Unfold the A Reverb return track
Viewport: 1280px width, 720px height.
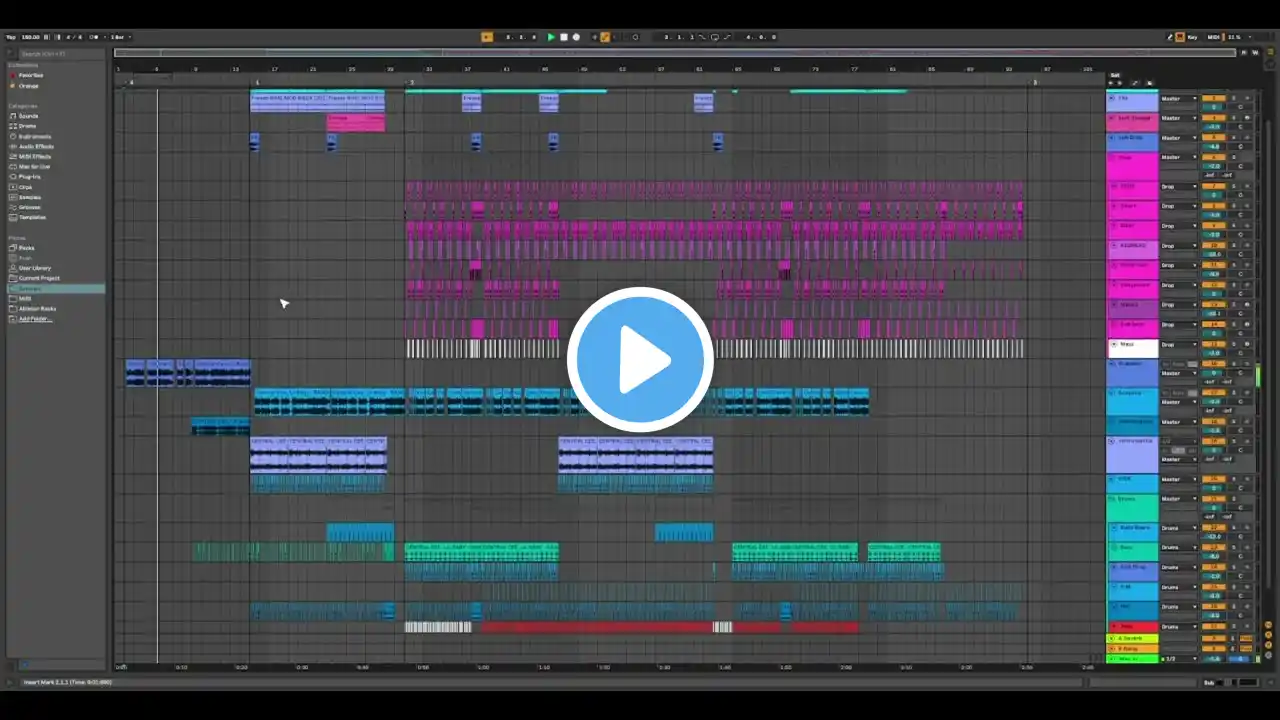click(1112, 638)
